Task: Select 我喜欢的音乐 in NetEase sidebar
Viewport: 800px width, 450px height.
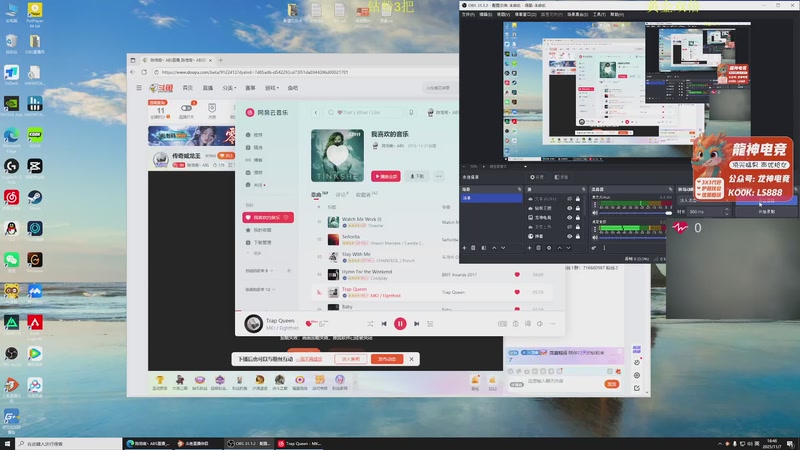Action: 268,217
